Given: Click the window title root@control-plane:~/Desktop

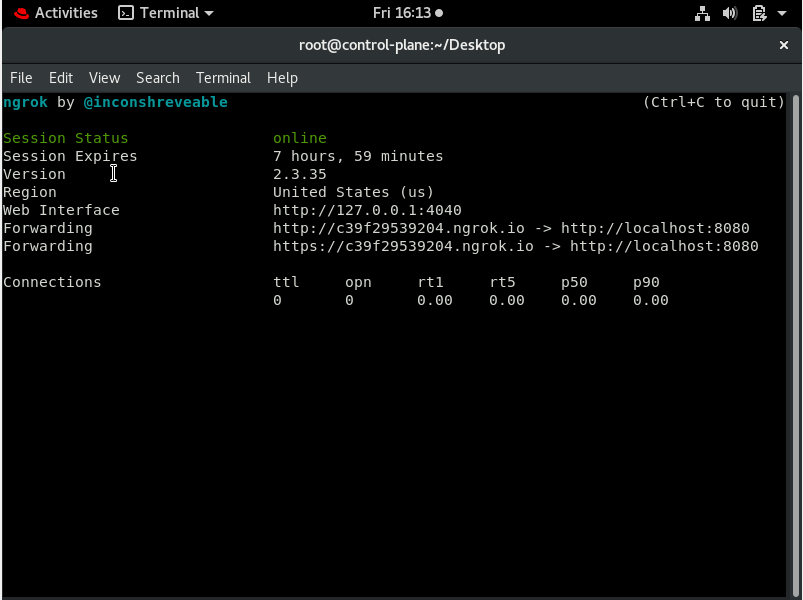Looking at the screenshot, I should coord(402,45).
